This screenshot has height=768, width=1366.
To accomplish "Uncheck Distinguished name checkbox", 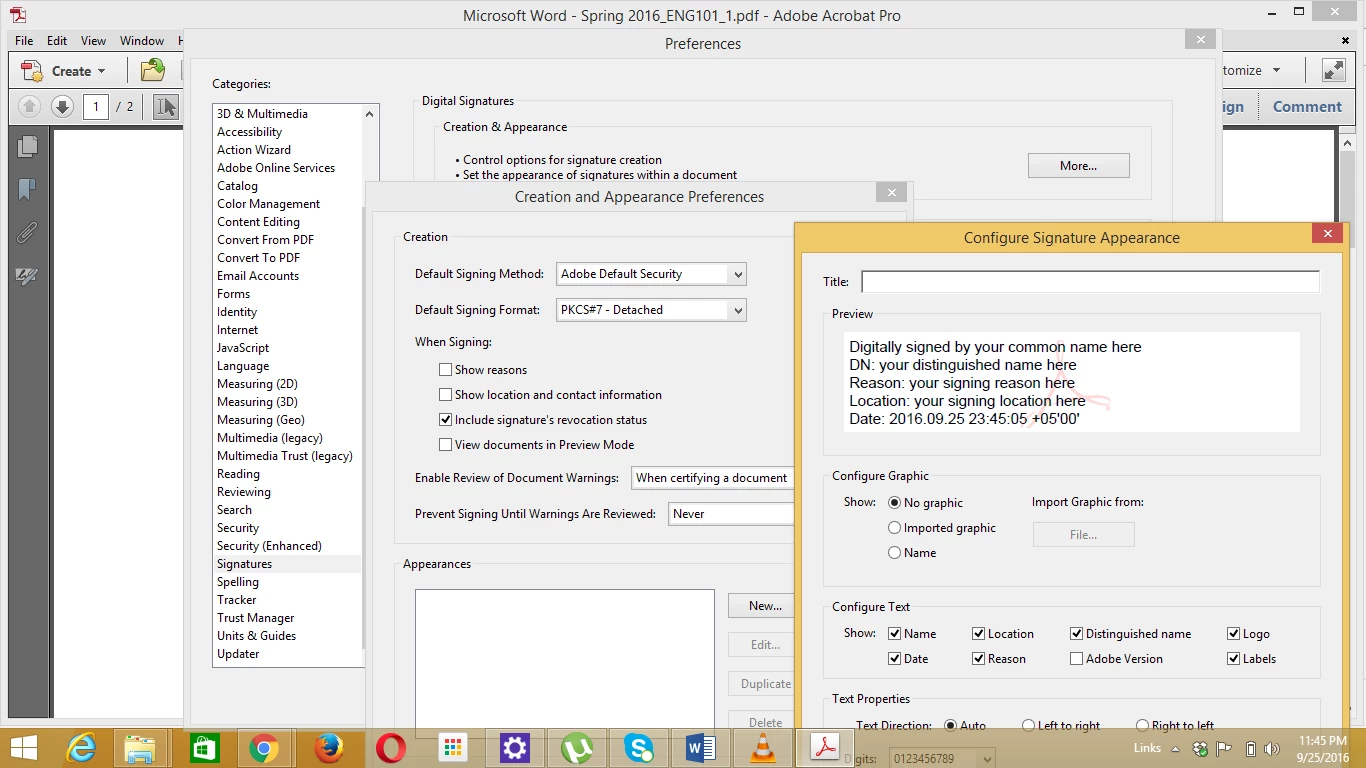I will coord(1077,634).
